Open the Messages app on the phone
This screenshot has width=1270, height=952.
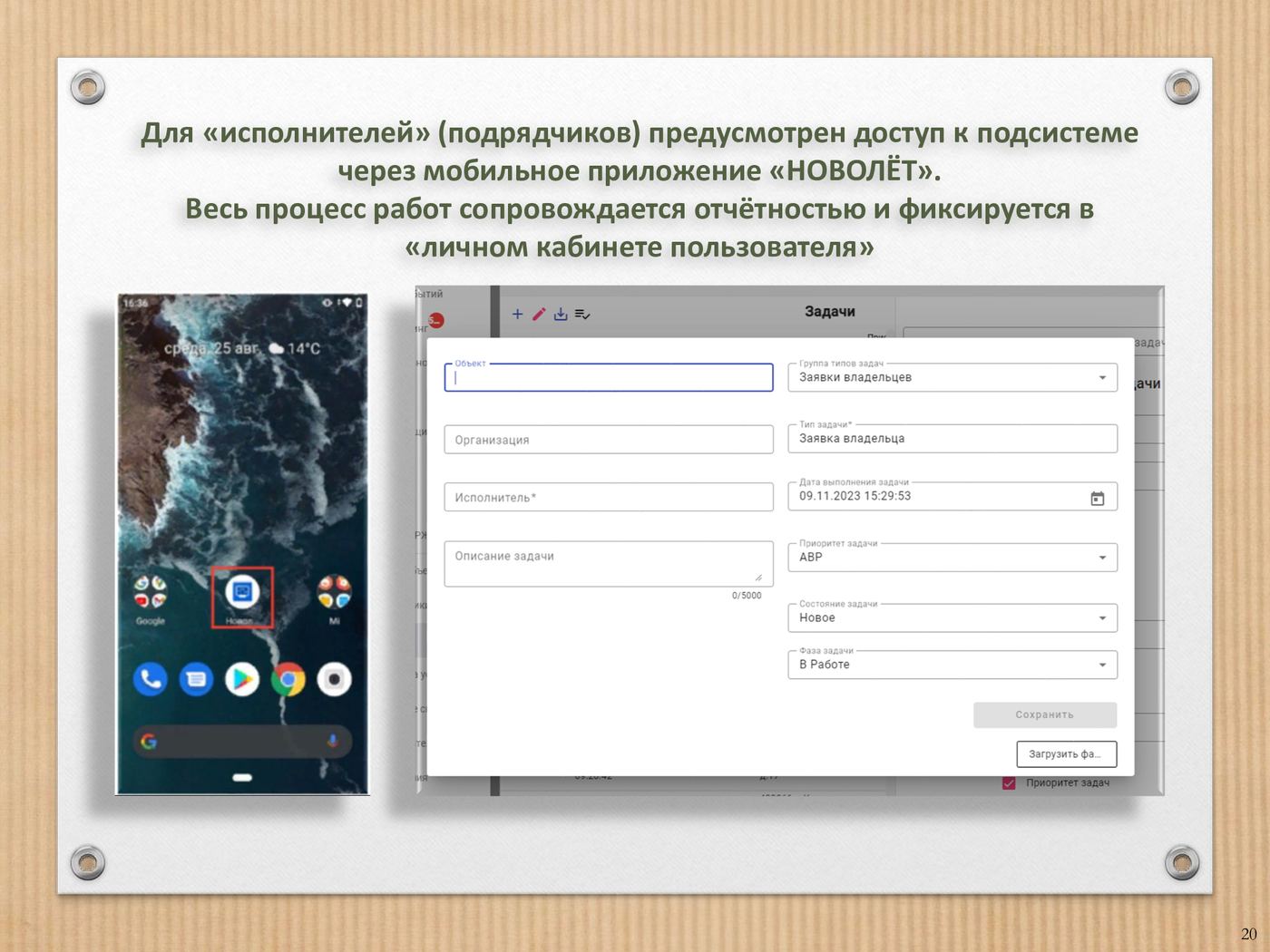click(x=196, y=679)
